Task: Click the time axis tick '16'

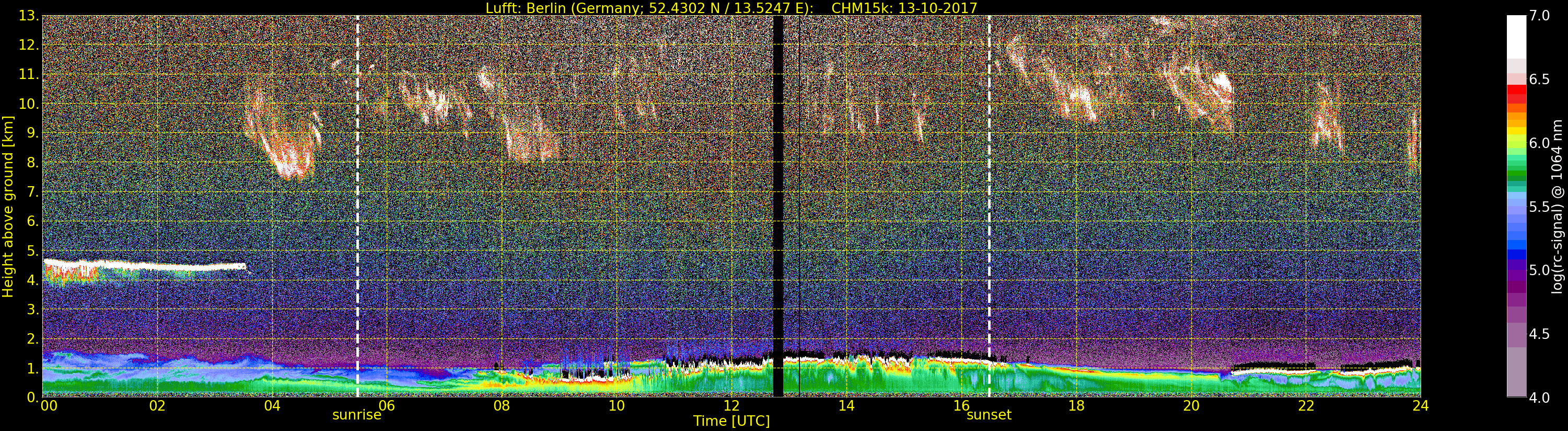Action: click(961, 405)
